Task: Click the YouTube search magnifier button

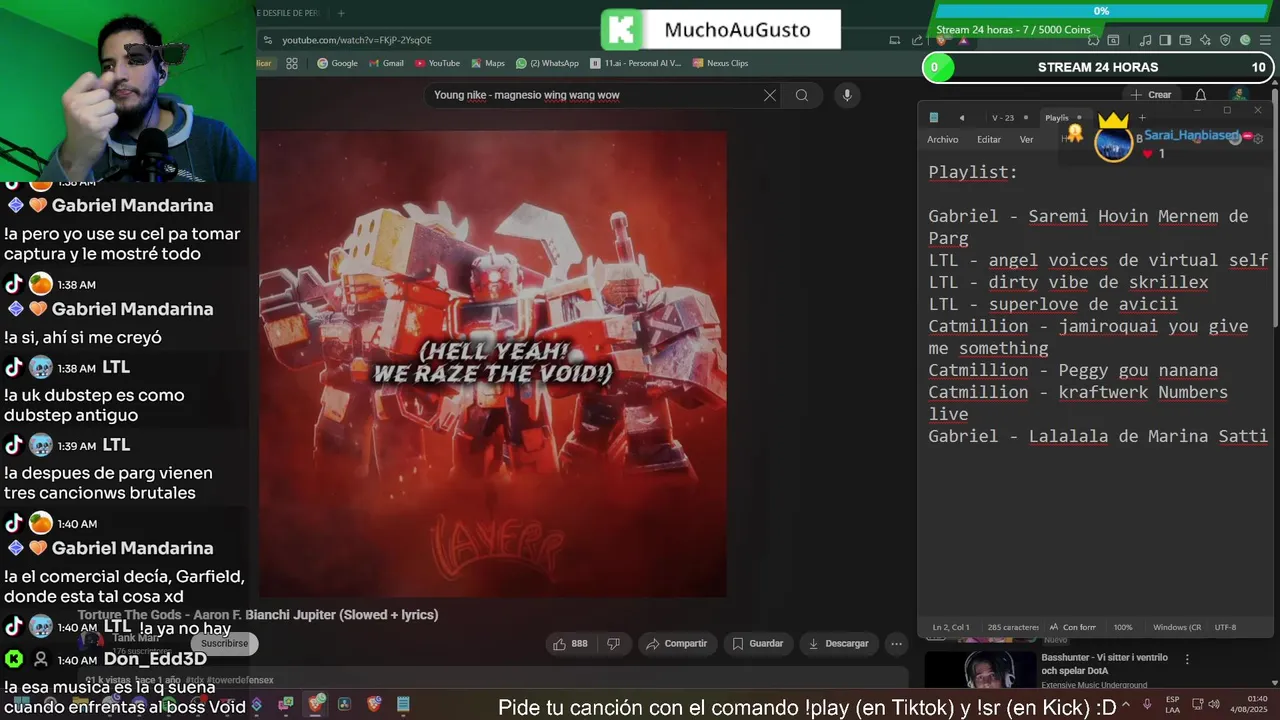Action: pos(802,95)
